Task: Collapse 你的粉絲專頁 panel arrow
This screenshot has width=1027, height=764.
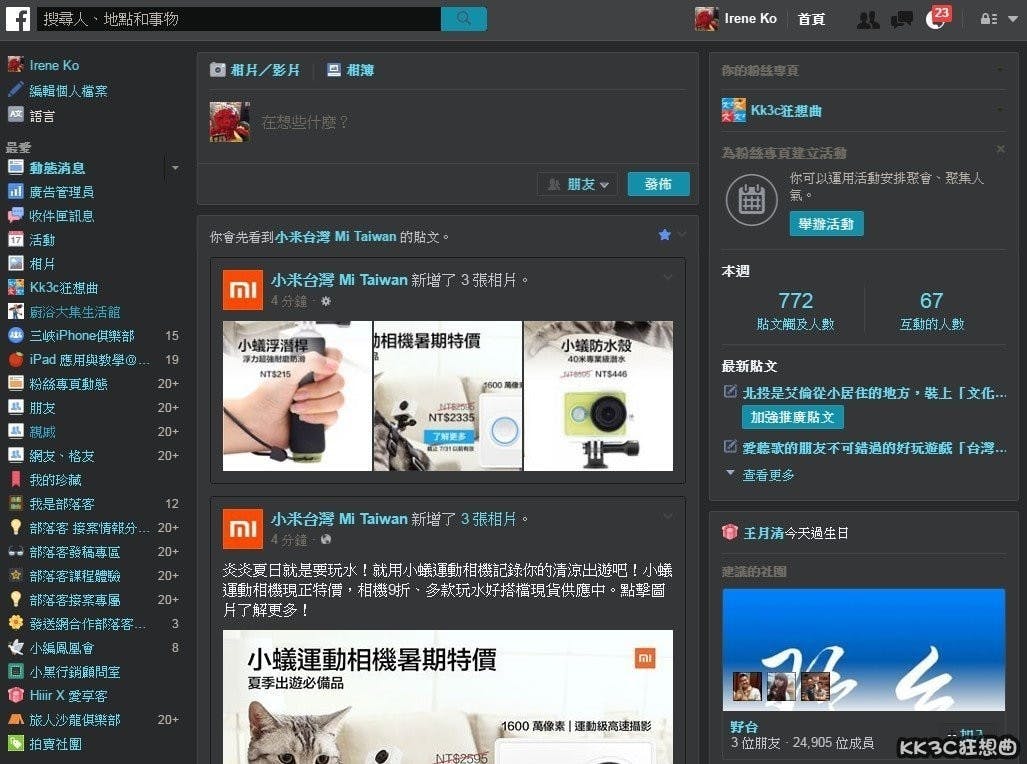Action: [1000, 69]
